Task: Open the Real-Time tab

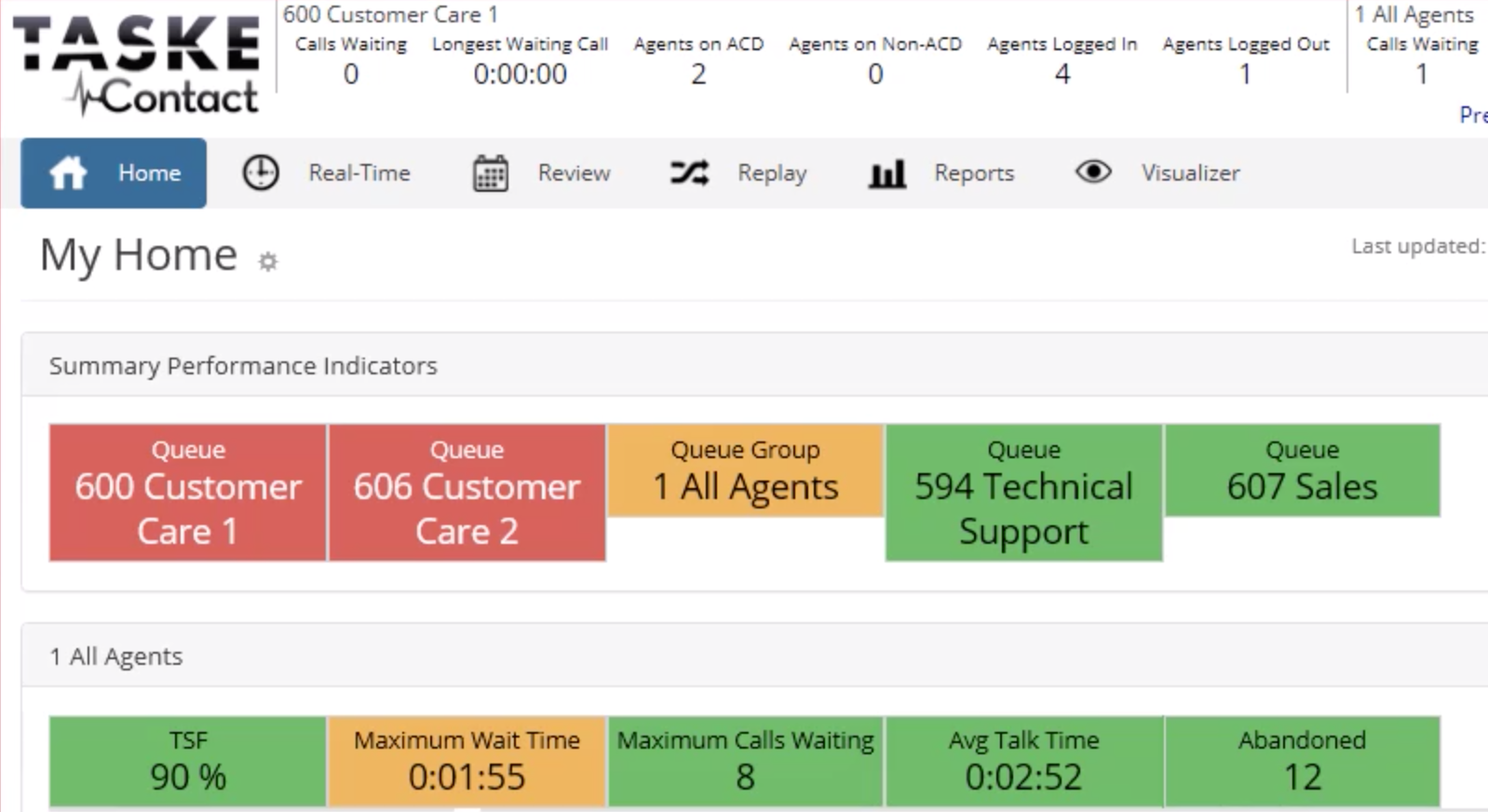Action: click(326, 173)
